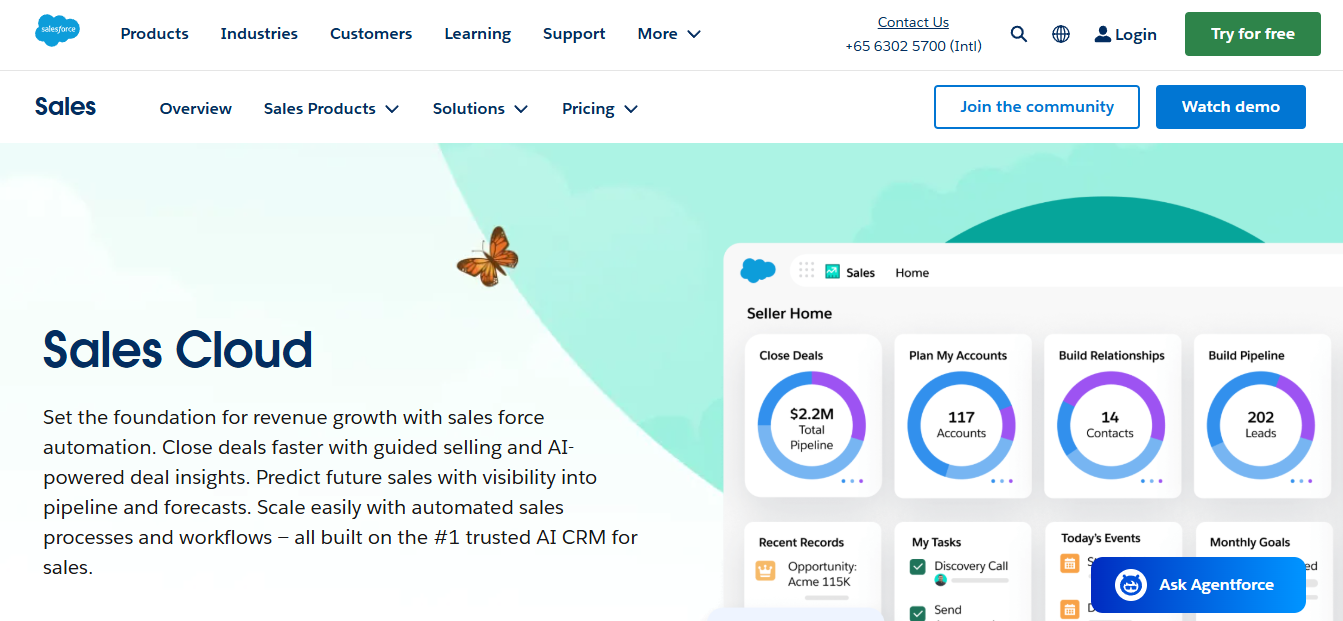The image size is (1343, 621).
Task: Click the Plan My Accounts card title
Action: pos(958,355)
